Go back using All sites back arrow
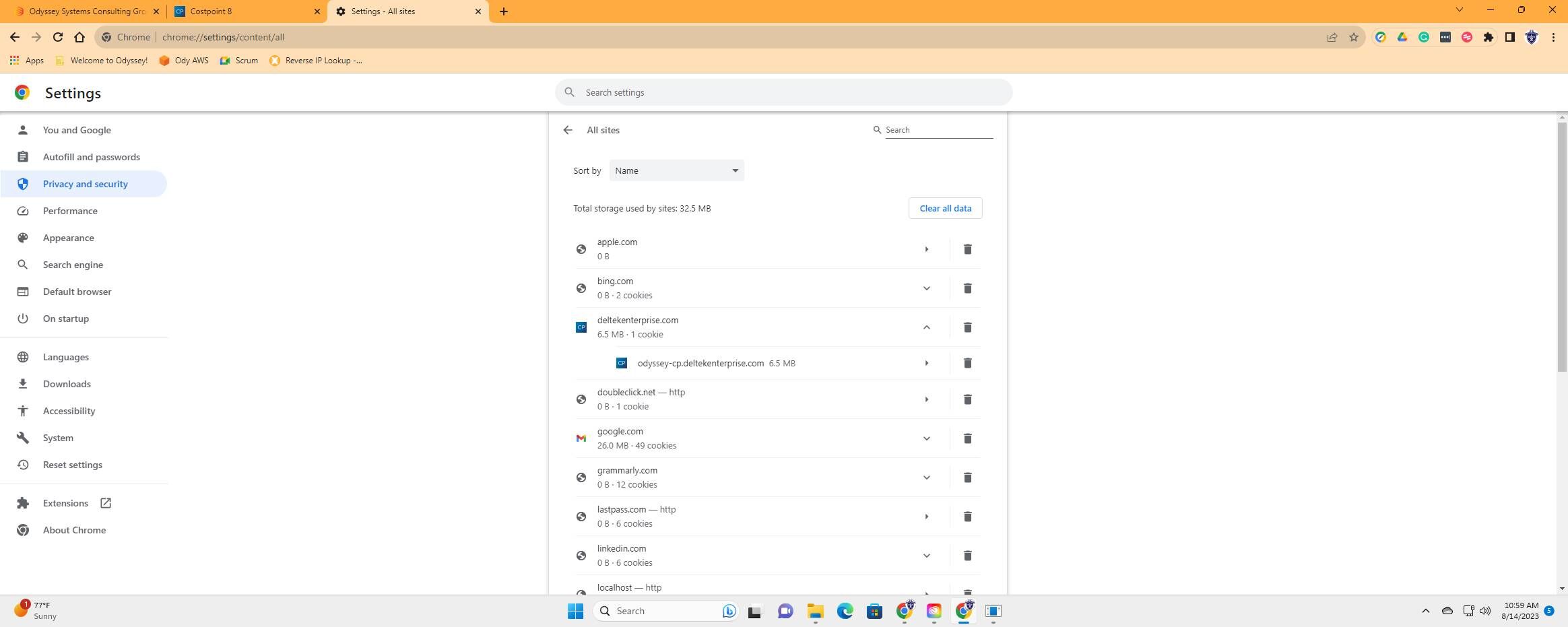The image size is (1568, 627). [568, 130]
